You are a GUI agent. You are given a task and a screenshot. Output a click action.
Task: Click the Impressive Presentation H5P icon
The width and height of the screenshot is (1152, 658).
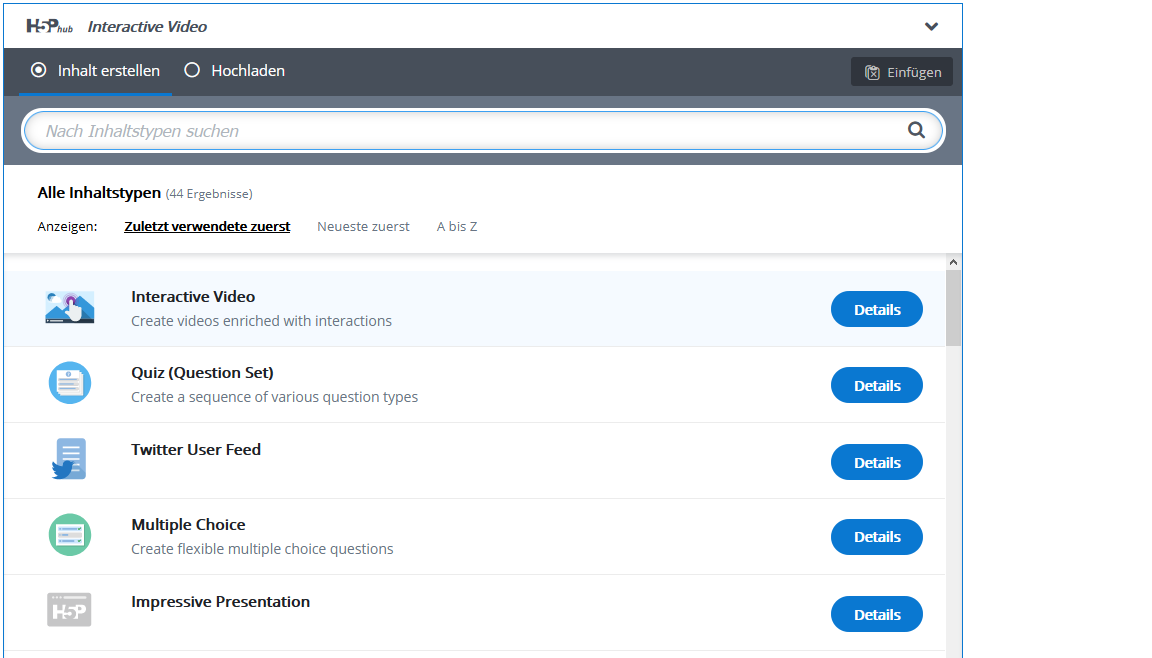point(69,610)
